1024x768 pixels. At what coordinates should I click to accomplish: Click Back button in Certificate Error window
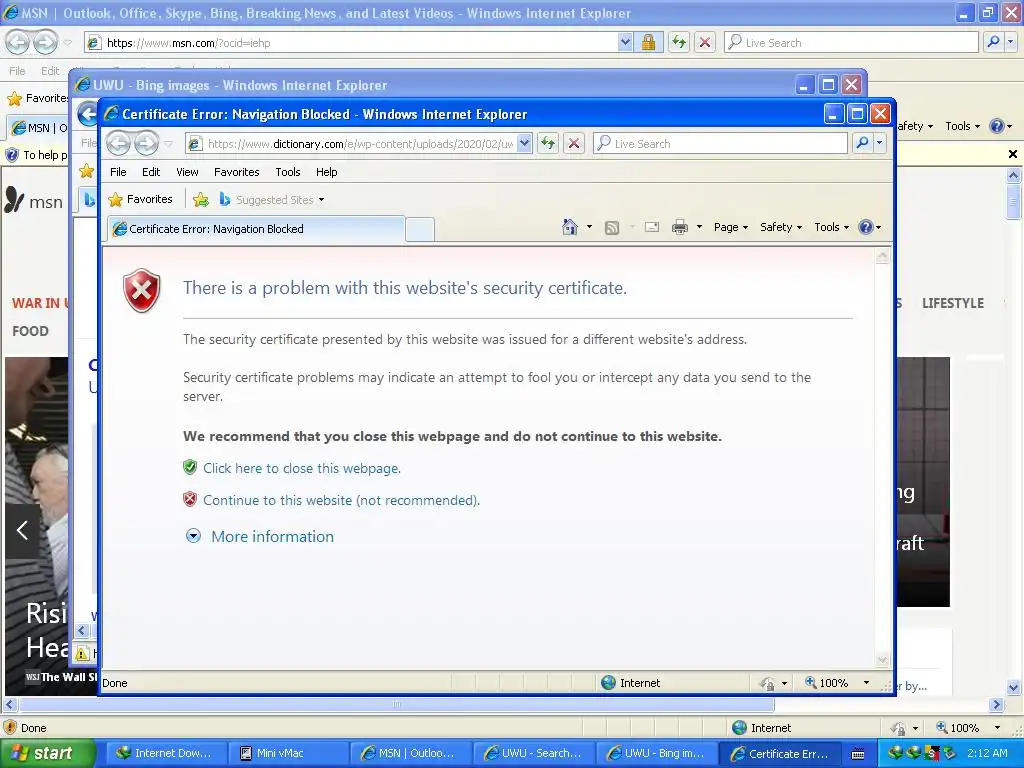pos(118,143)
